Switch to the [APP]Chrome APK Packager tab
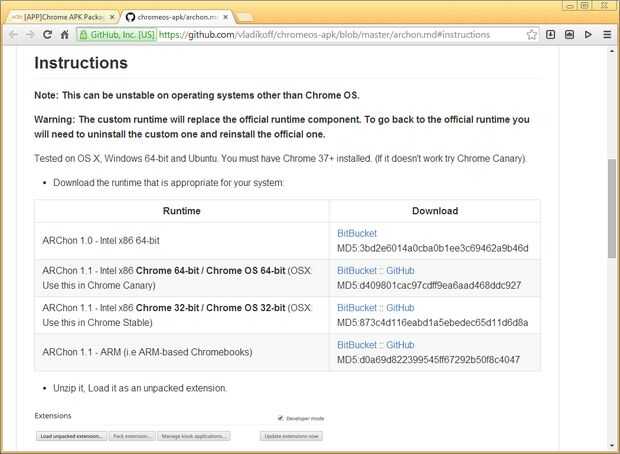This screenshot has width=620, height=454. pos(63,17)
